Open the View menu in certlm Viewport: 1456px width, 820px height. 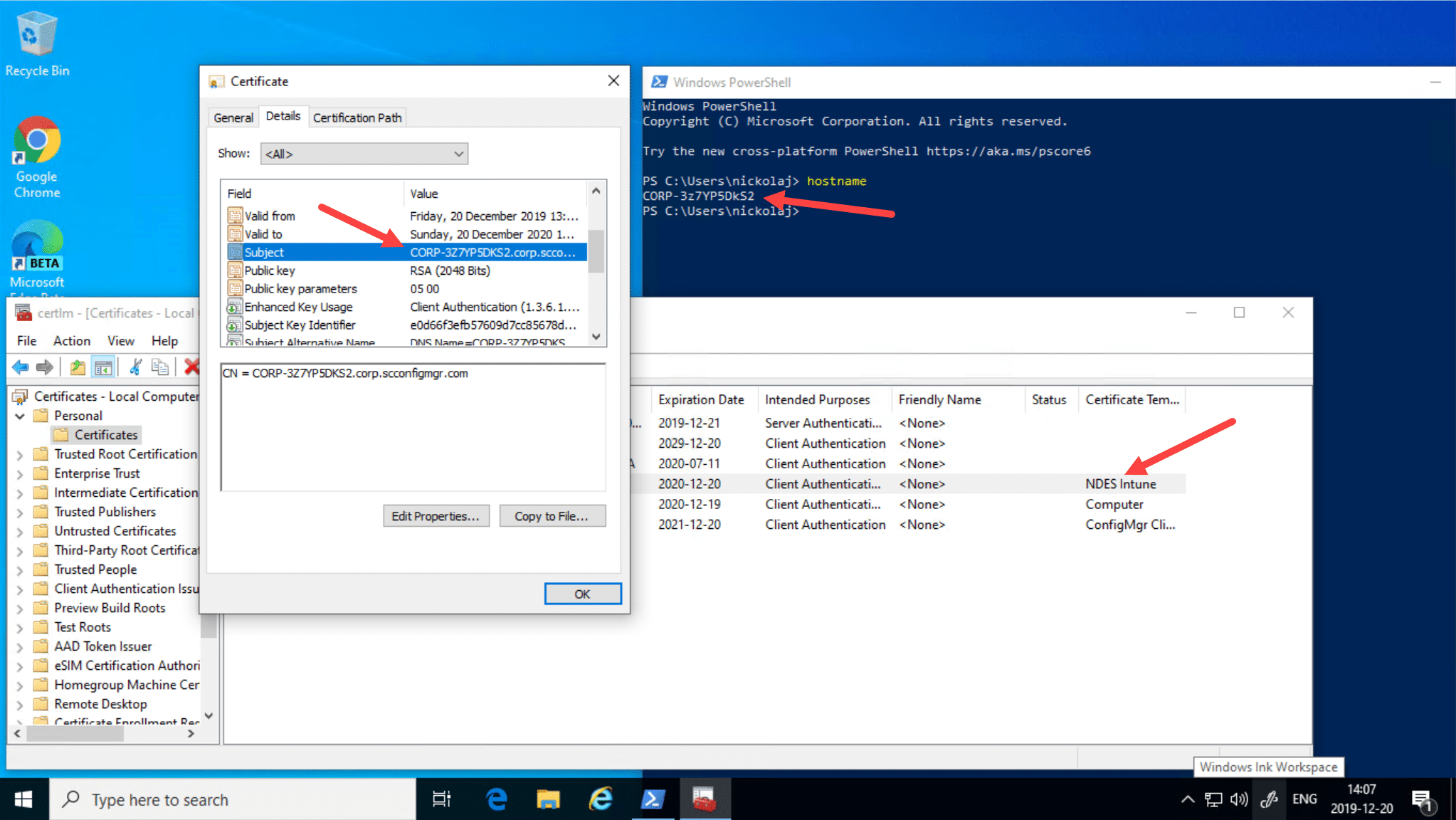point(121,341)
